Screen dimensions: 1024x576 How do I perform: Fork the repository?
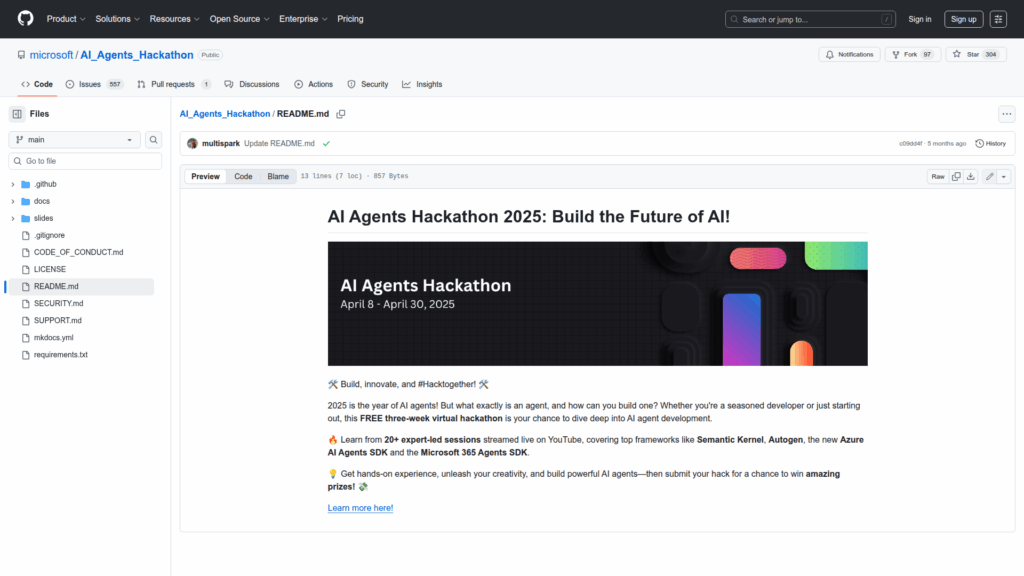pos(912,55)
